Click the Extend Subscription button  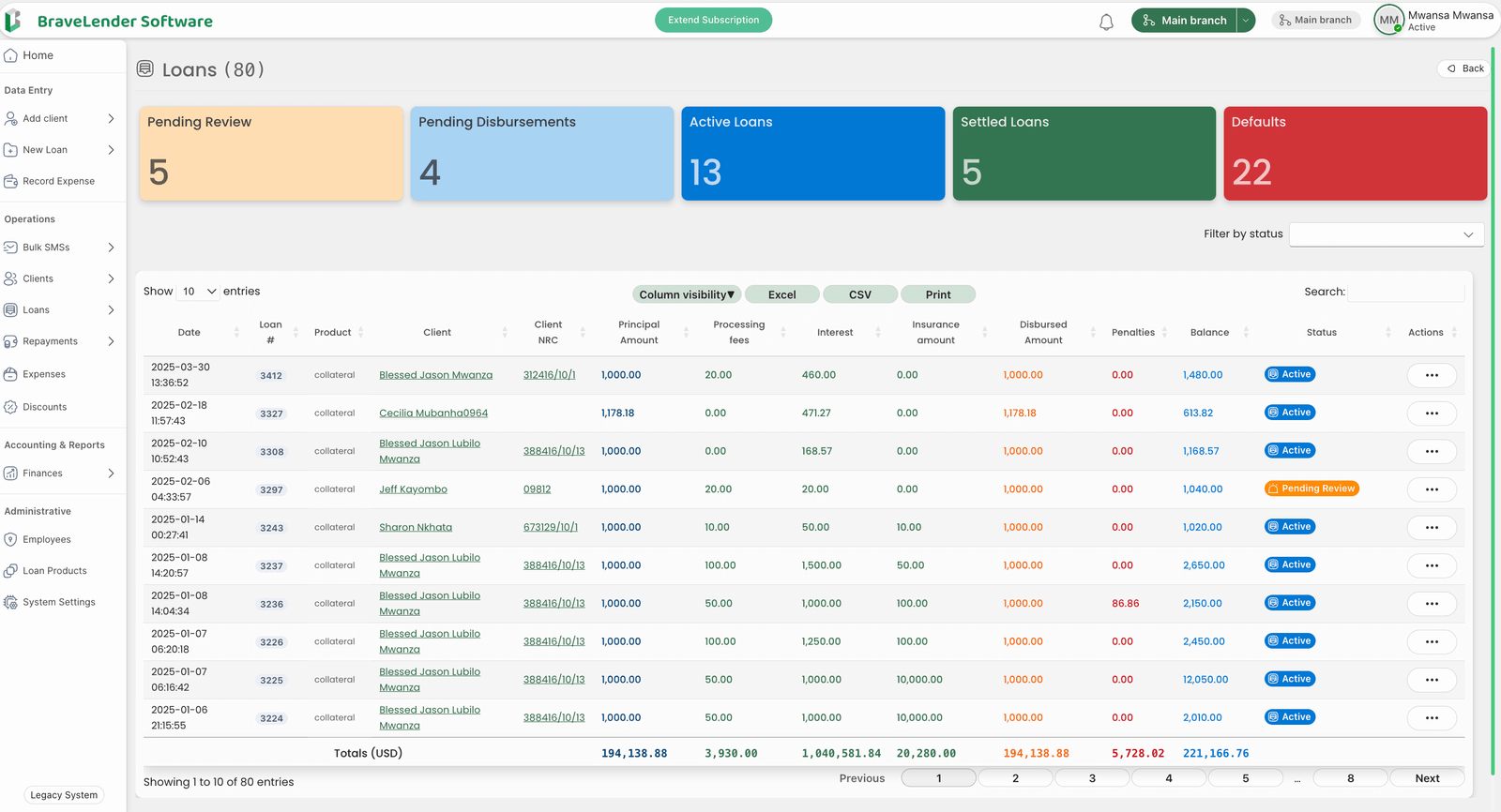(713, 20)
